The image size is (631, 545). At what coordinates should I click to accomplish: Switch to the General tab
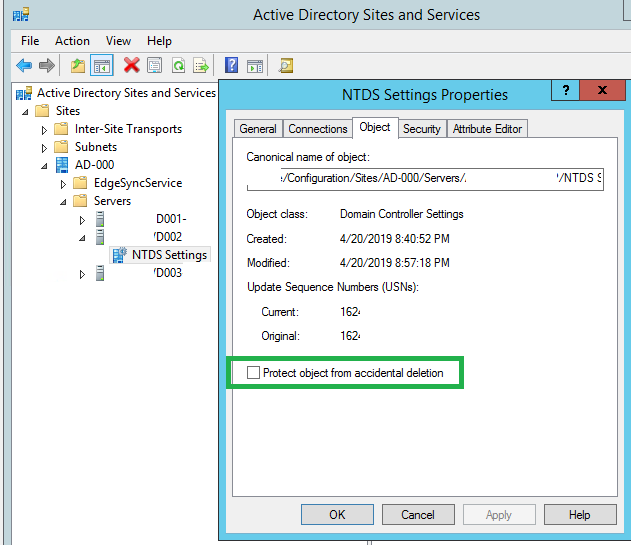[258, 129]
